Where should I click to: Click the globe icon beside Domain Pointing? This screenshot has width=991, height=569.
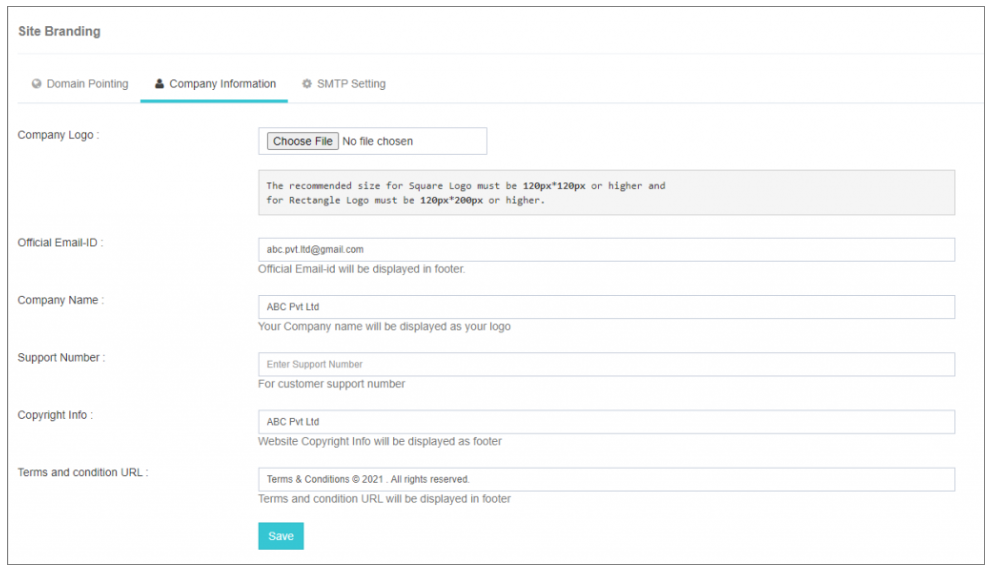tap(37, 84)
